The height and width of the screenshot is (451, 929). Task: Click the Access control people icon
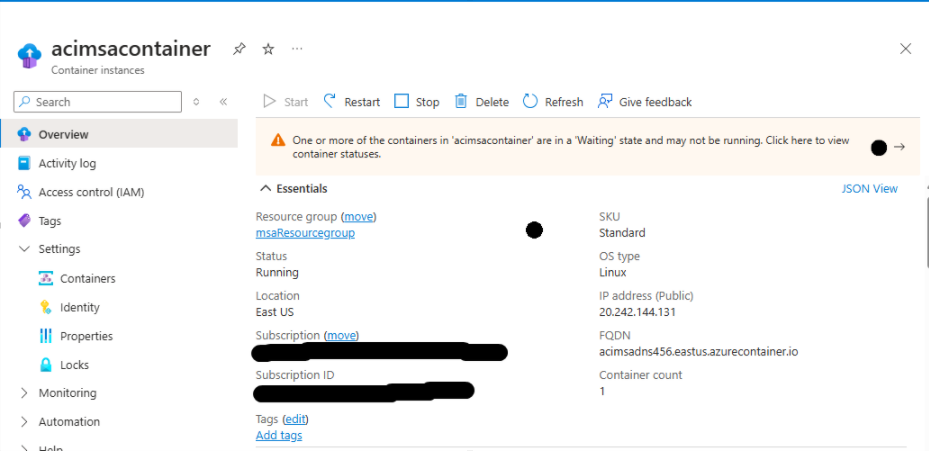(24, 192)
